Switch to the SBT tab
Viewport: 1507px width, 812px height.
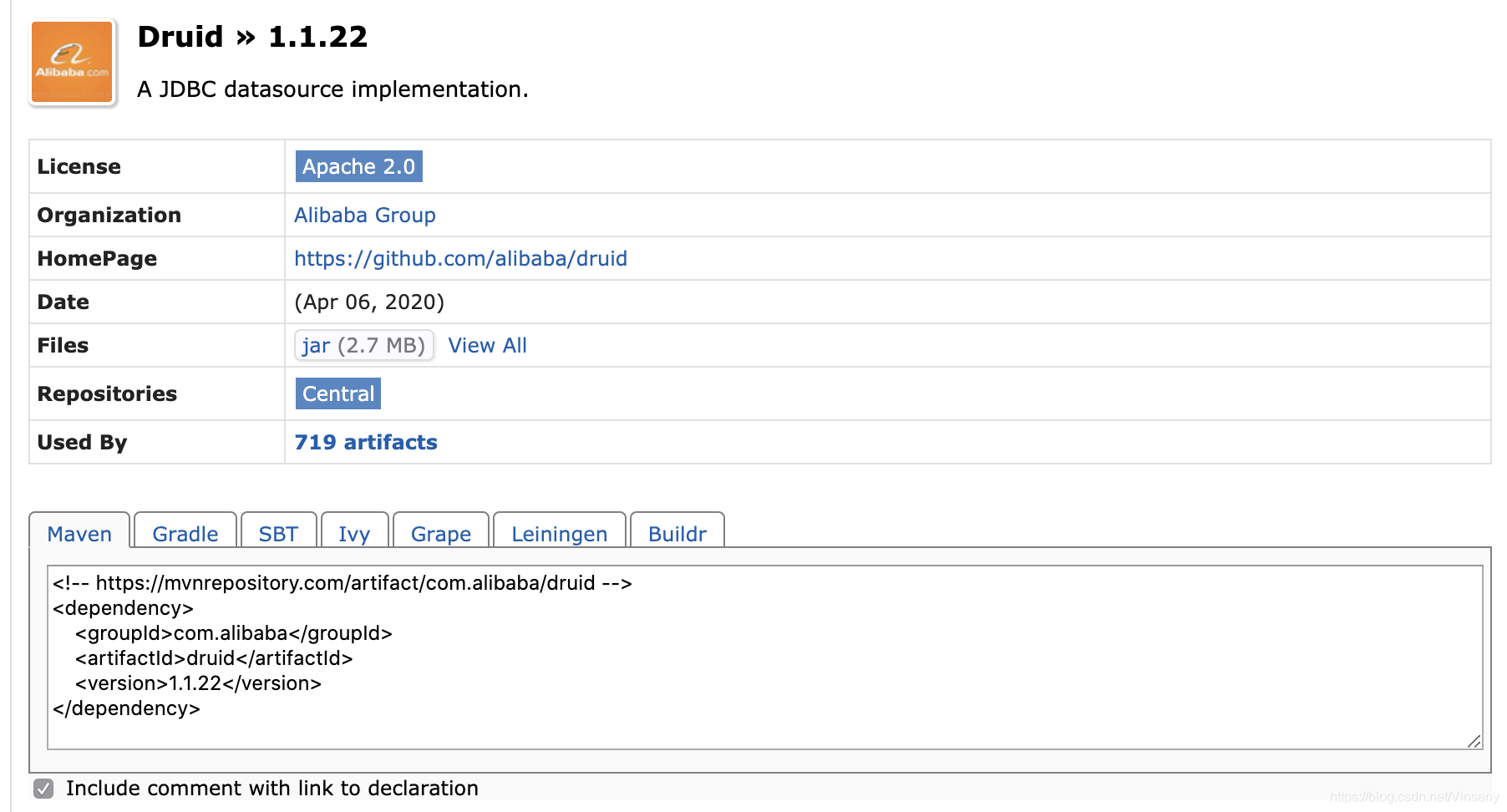tap(278, 533)
